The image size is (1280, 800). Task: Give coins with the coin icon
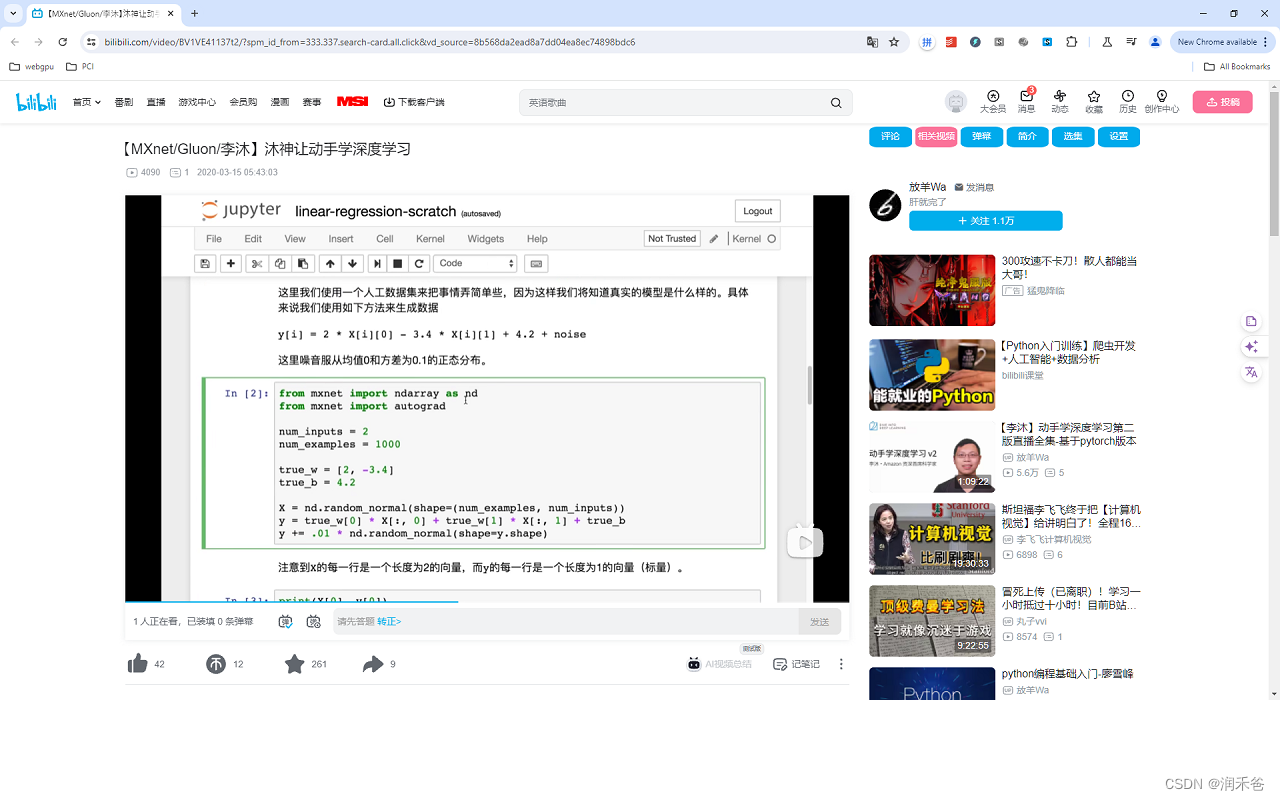pos(216,664)
